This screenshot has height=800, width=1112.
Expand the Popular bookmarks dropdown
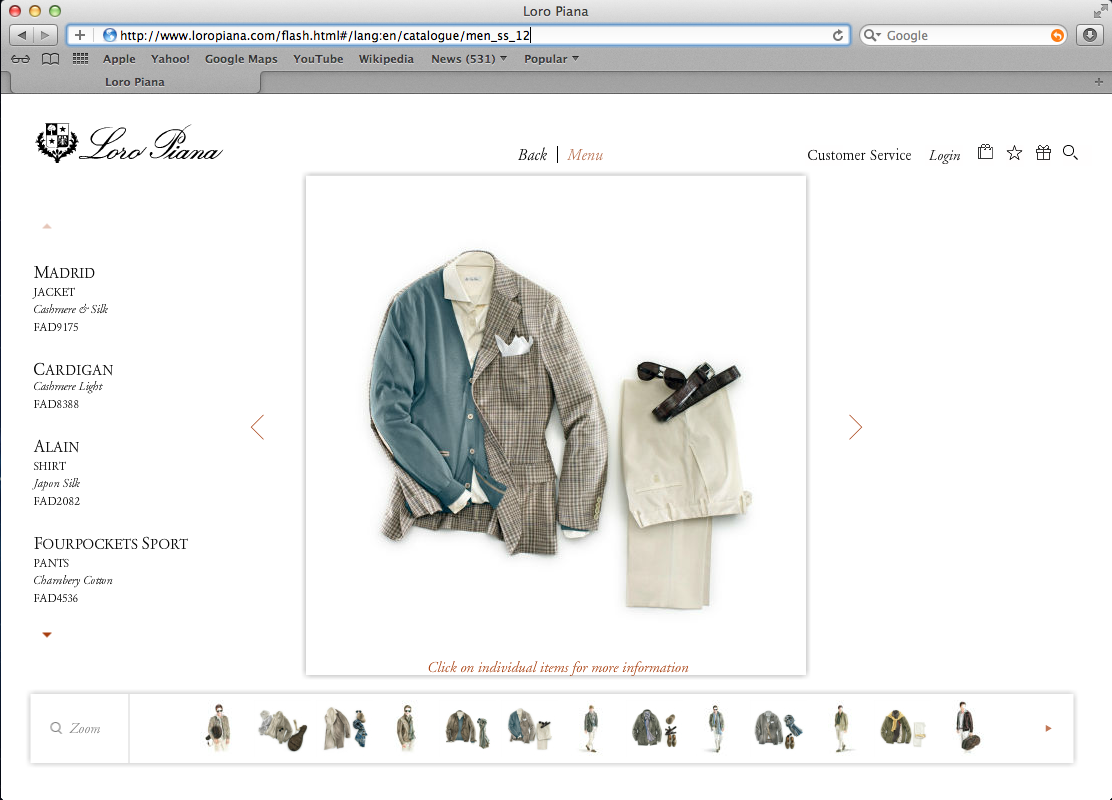pyautogui.click(x=551, y=59)
